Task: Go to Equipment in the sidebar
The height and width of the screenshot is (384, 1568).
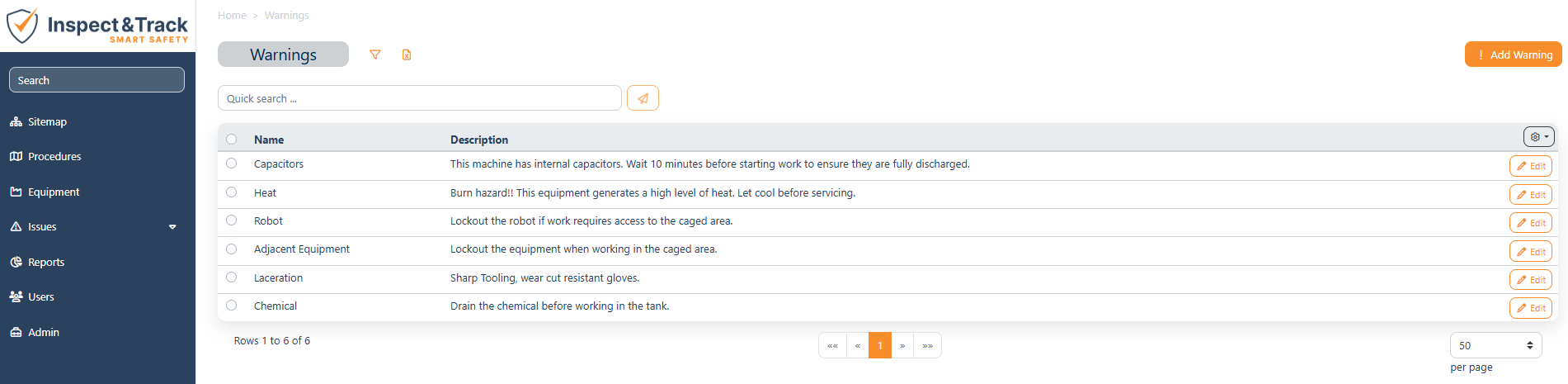Action: click(x=54, y=192)
